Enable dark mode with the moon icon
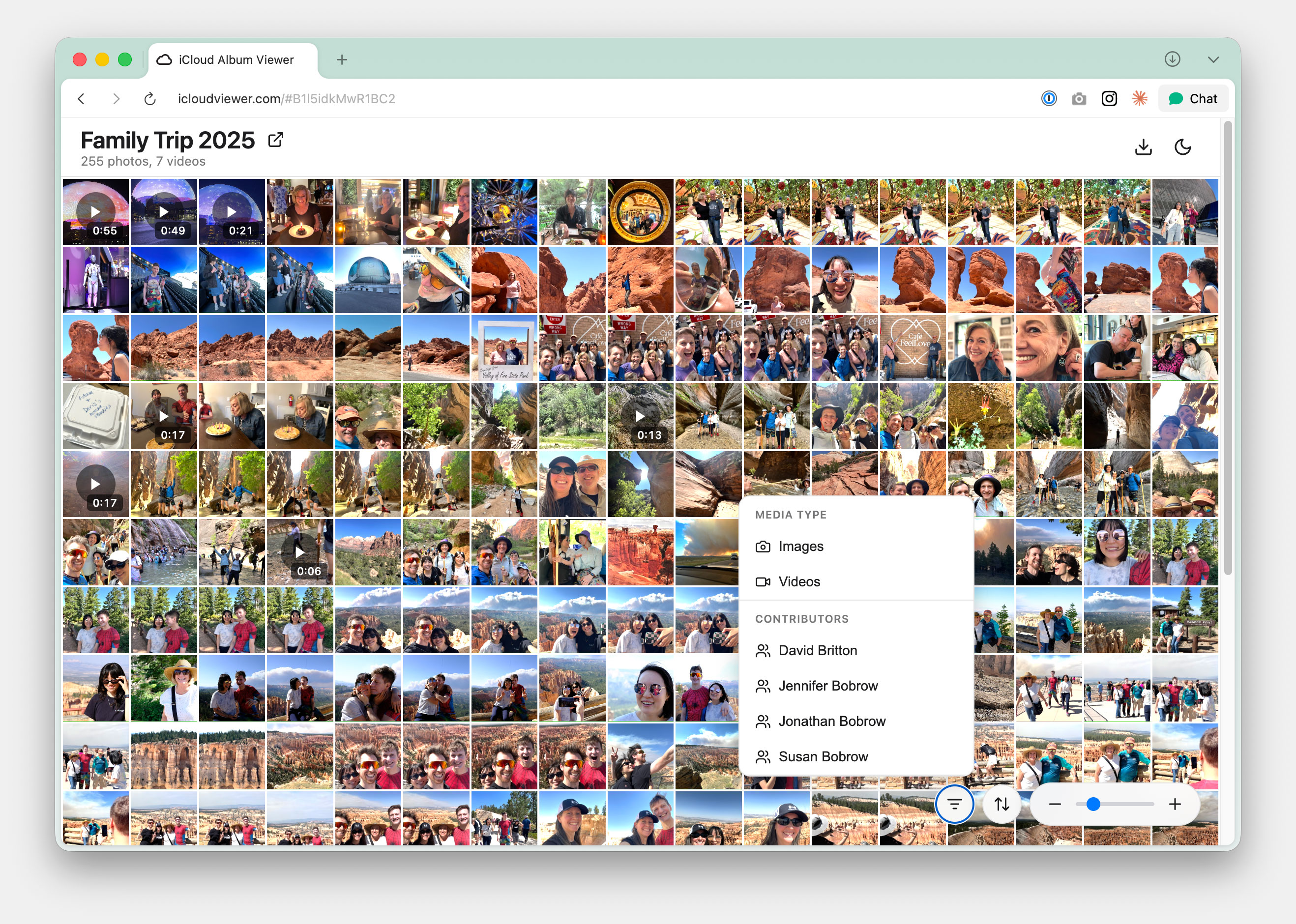1296x924 pixels. coord(1183,147)
